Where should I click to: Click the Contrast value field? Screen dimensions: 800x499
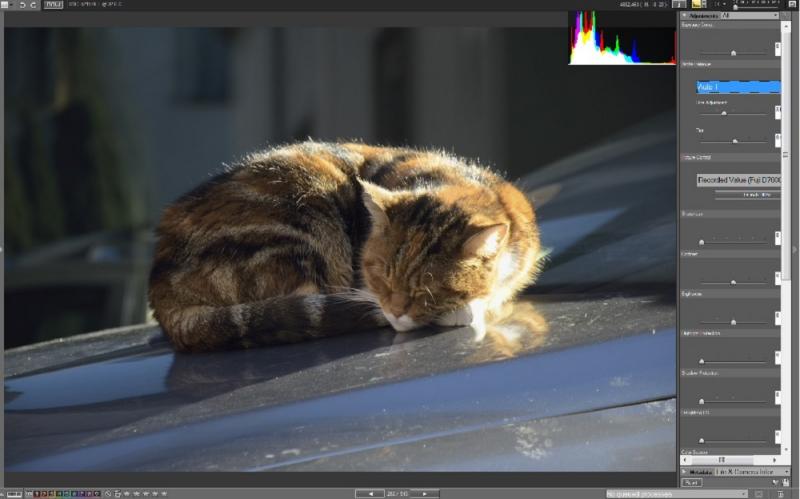click(778, 278)
